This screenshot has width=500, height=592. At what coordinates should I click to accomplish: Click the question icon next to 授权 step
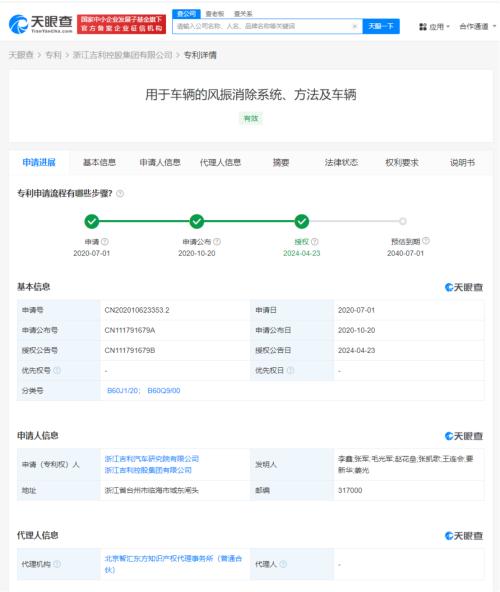(x=315, y=242)
